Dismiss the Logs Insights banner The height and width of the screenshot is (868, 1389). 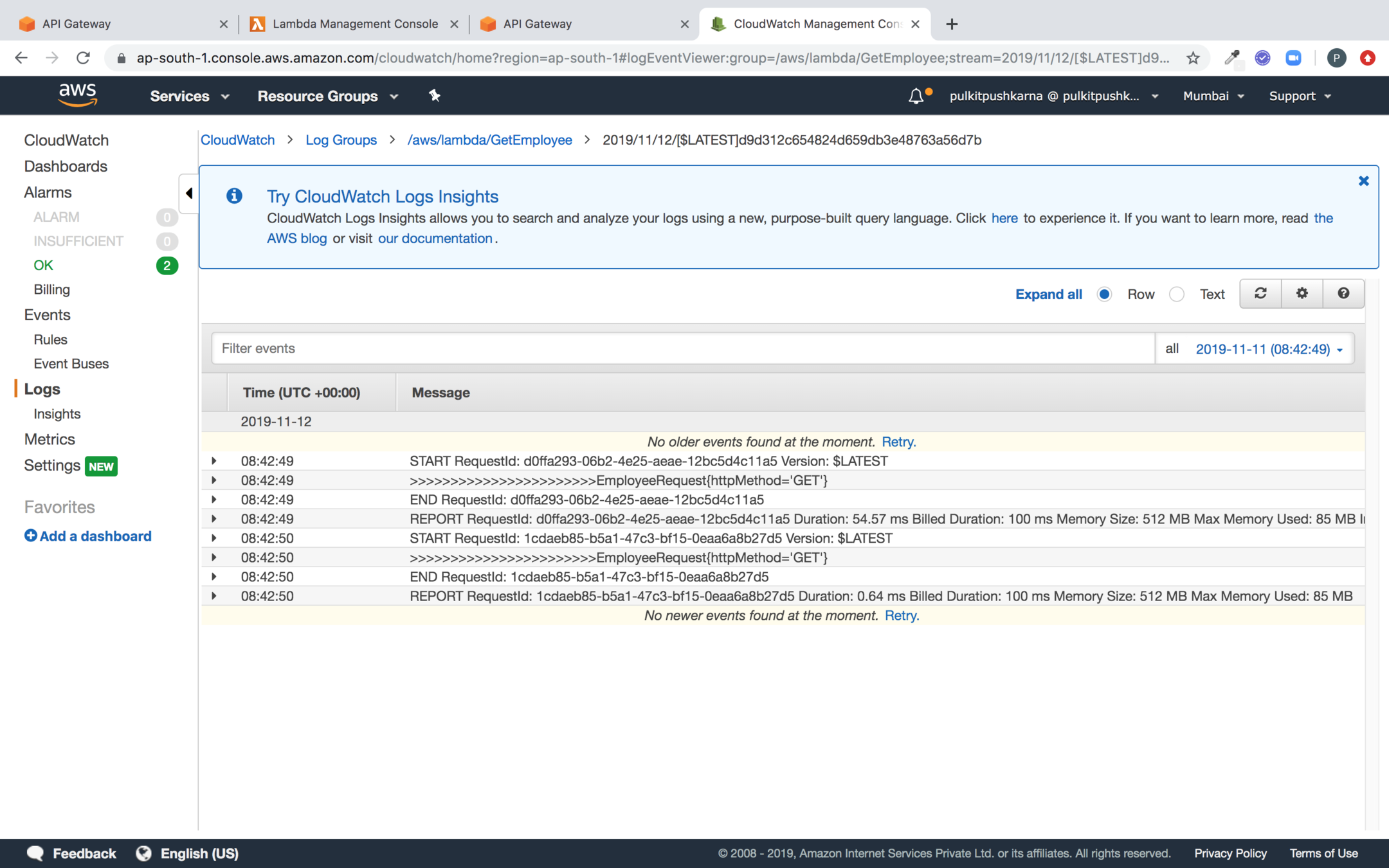[x=1363, y=181]
